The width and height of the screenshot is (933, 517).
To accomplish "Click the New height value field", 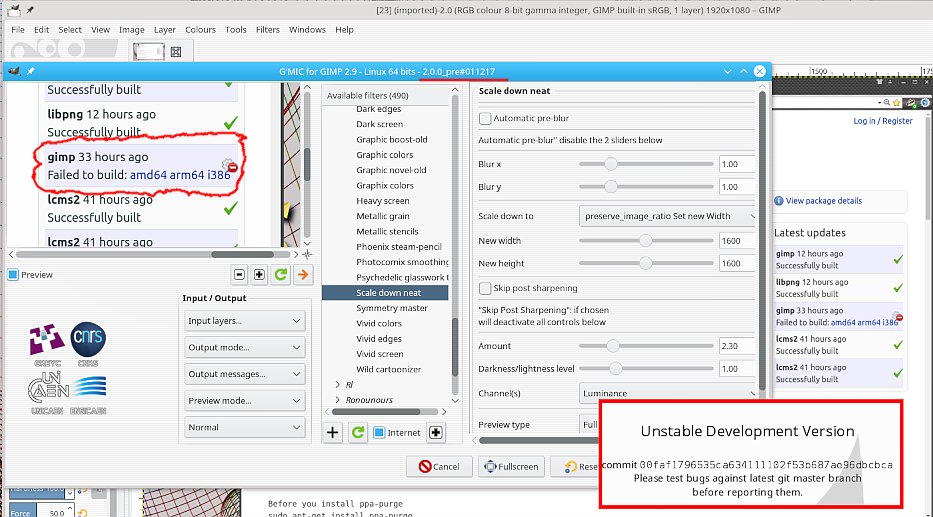I will click(737, 264).
